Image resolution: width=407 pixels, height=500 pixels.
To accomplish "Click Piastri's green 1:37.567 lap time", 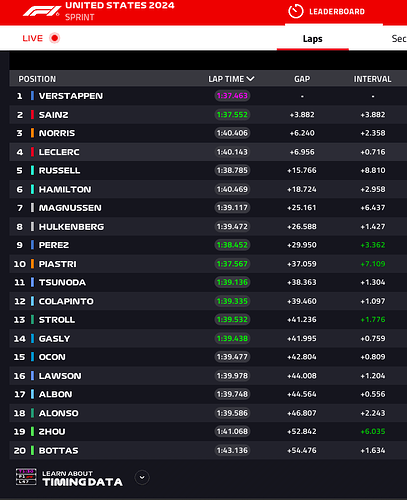I will pyautogui.click(x=232, y=264).
